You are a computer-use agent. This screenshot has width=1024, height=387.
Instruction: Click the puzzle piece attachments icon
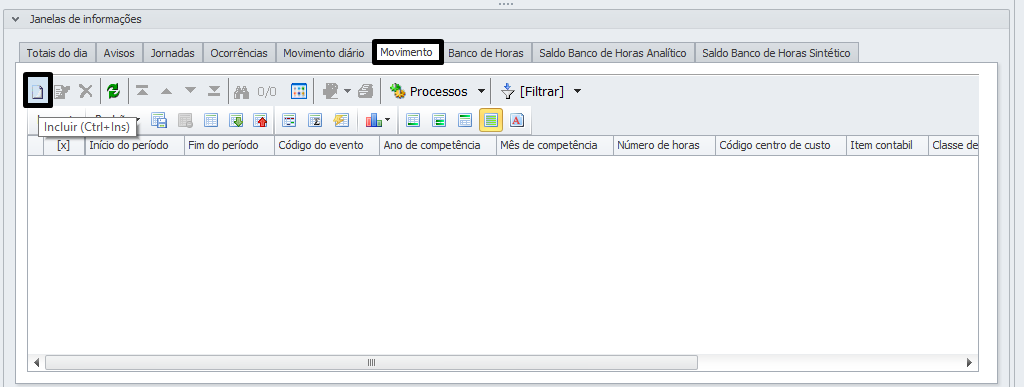tap(331, 92)
